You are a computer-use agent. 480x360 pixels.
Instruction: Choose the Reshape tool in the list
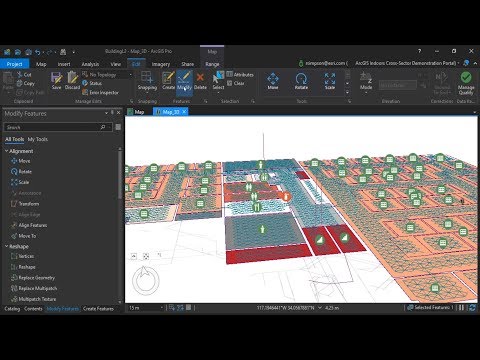(23, 267)
